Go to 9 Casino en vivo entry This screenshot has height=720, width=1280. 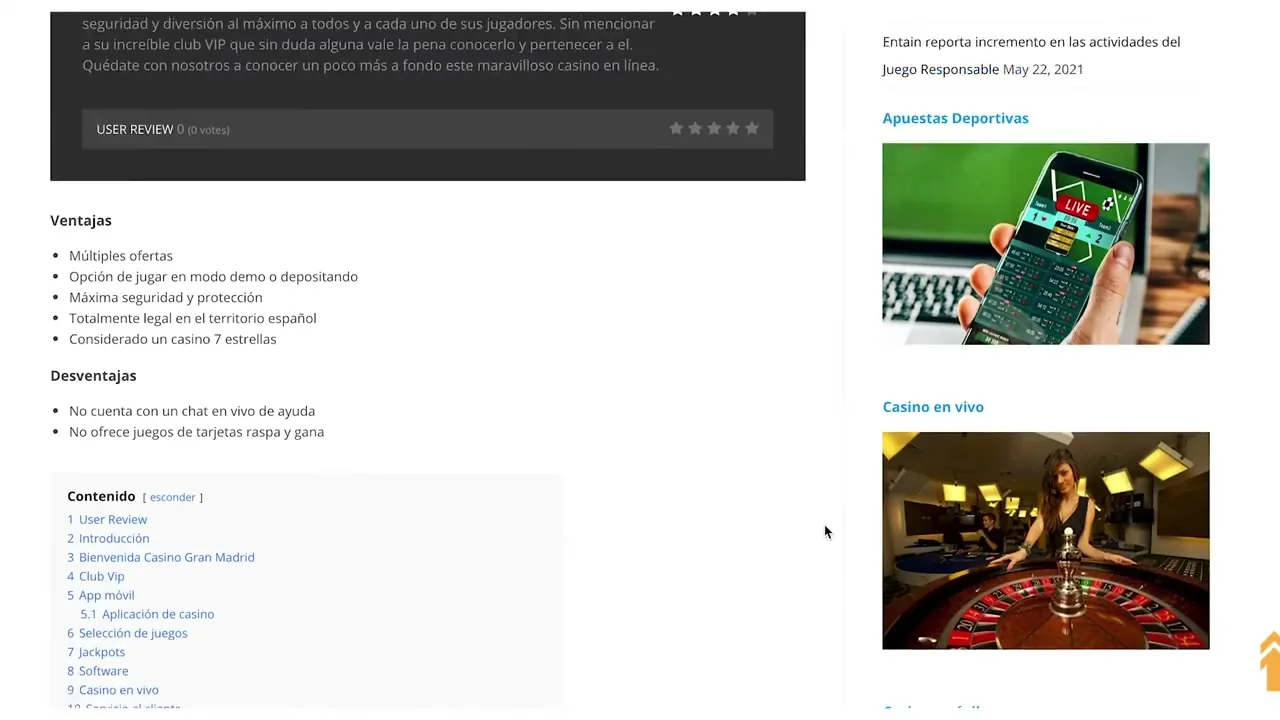113,690
